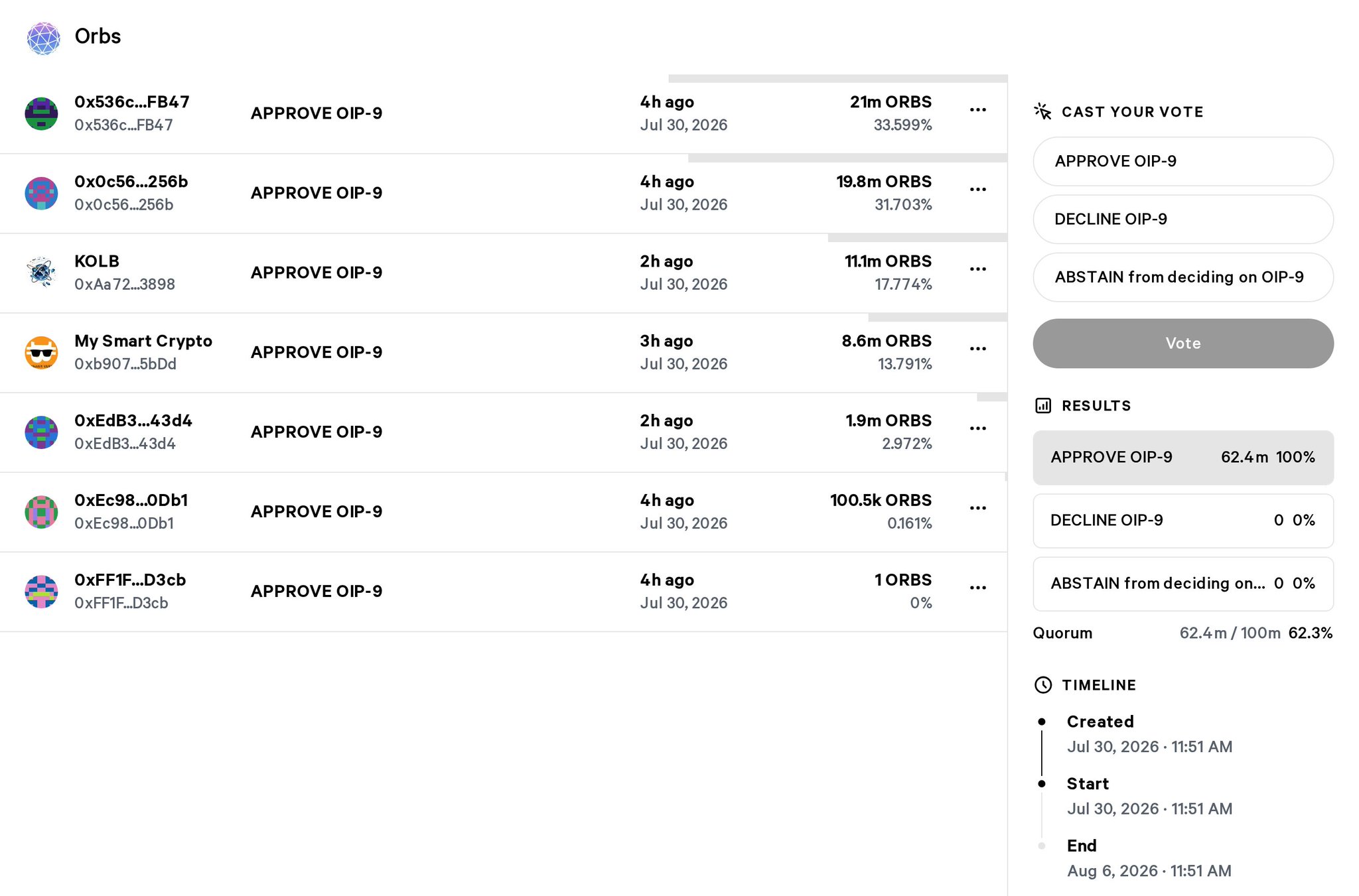Open the more menu on the 100.5k ORBS row
Screen dimensions: 1359x896
pos(978,507)
